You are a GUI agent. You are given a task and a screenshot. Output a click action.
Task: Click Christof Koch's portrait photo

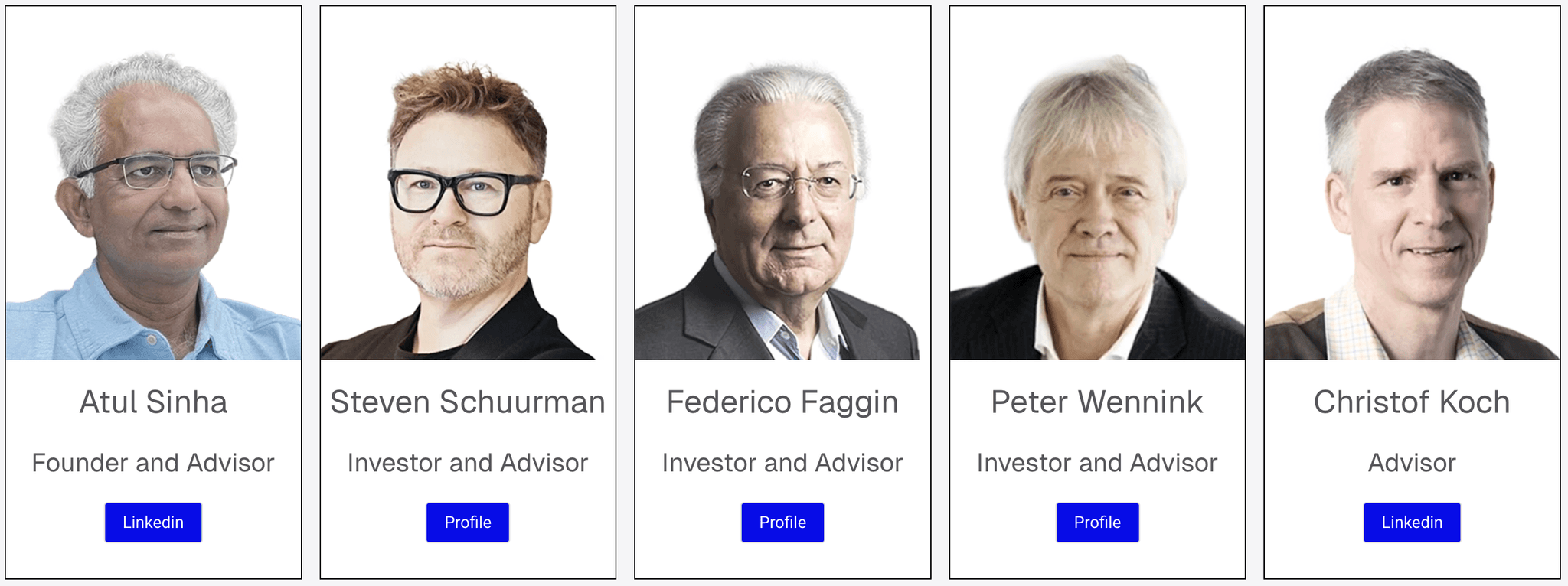coord(1411,191)
